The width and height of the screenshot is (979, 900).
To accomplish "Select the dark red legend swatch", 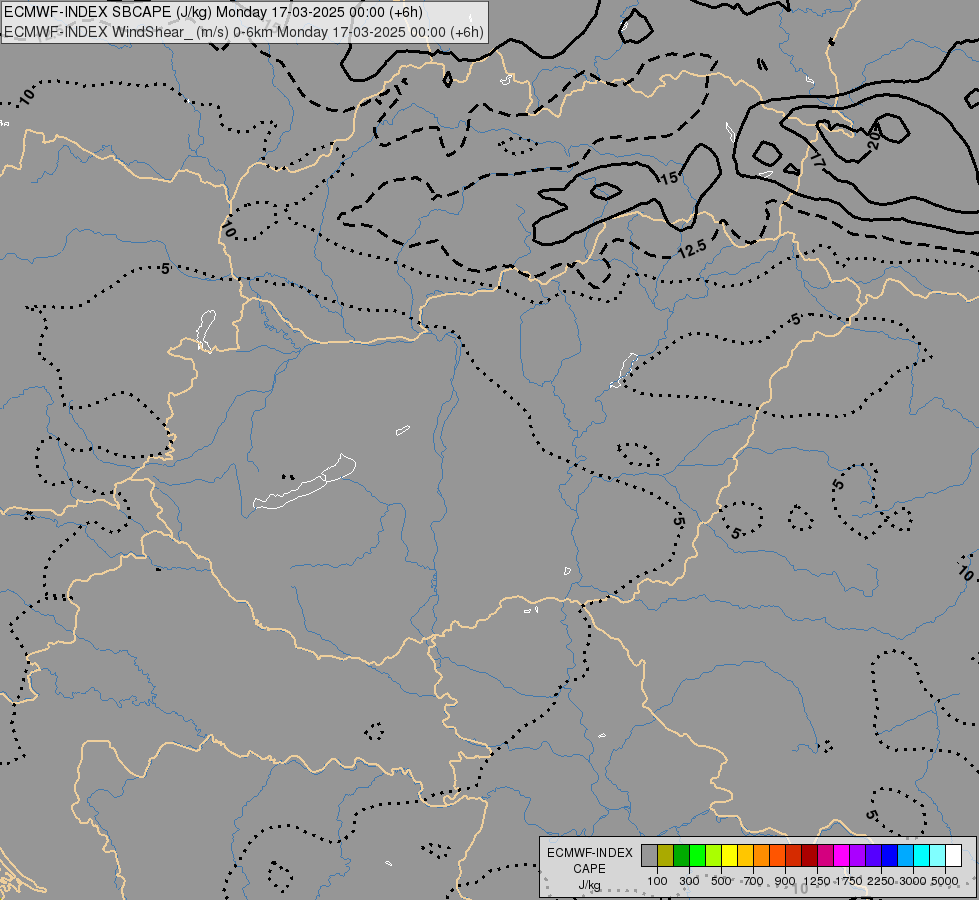I will pos(809,855).
